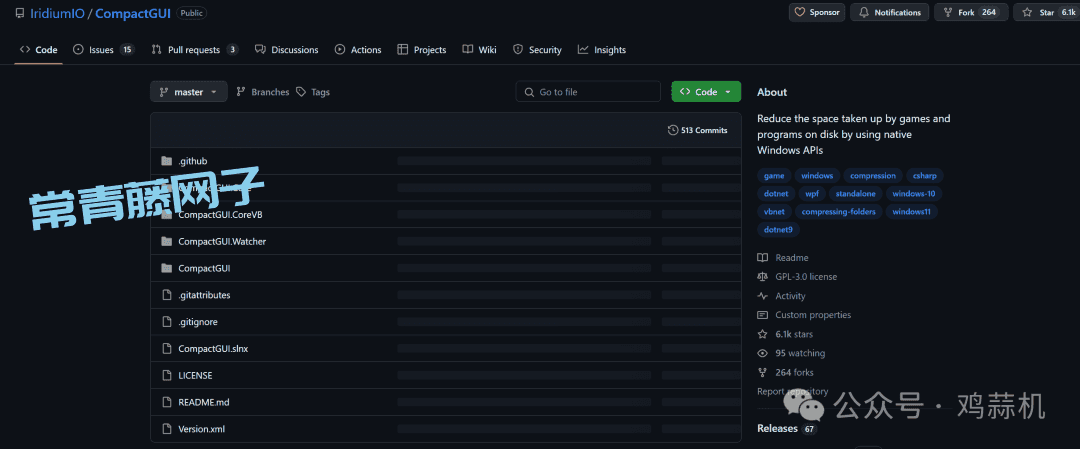Open the Actions tab
The width and height of the screenshot is (1080, 449).
click(x=358, y=50)
